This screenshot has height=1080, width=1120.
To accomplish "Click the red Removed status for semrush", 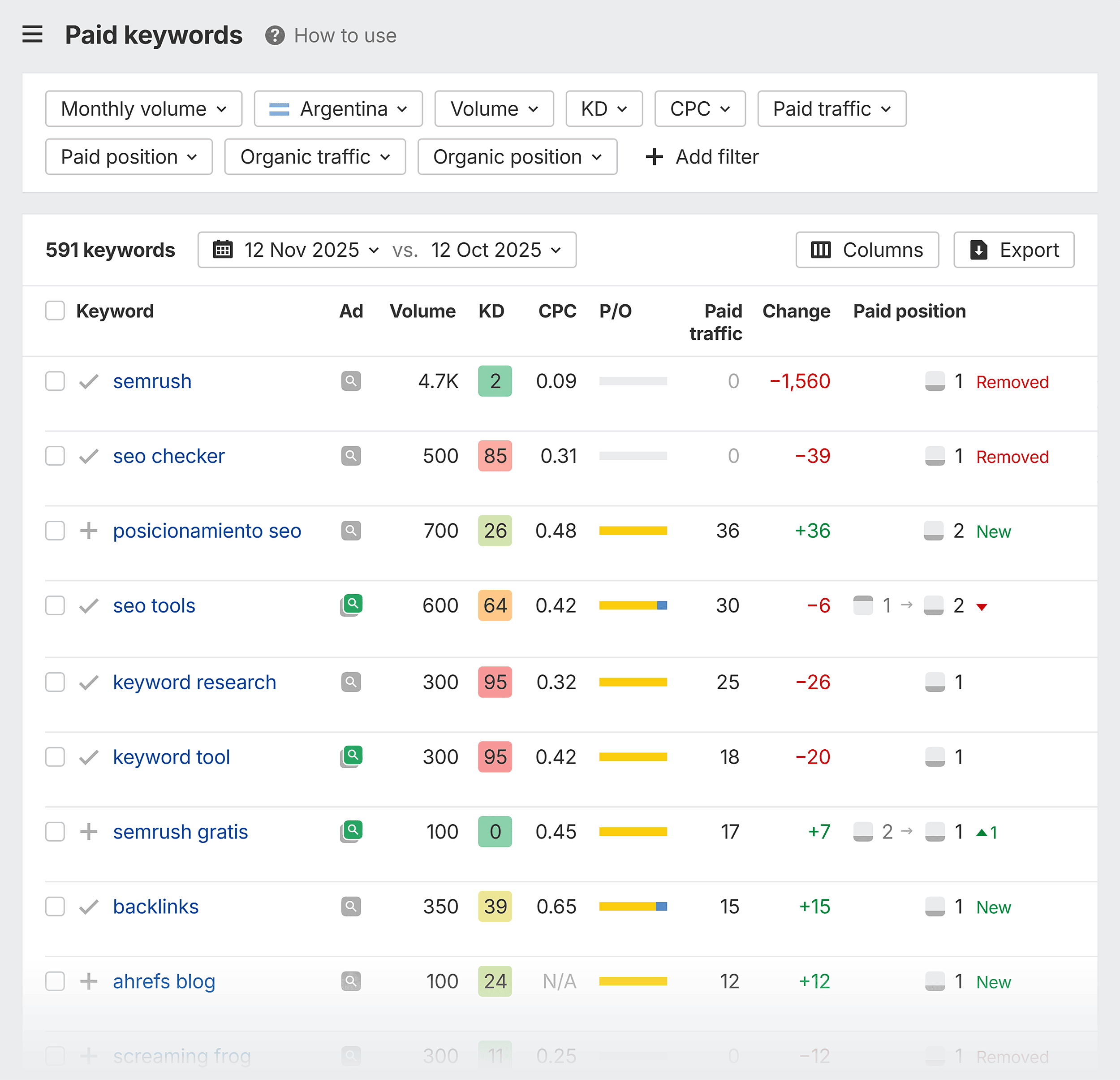I will pos(1012,381).
